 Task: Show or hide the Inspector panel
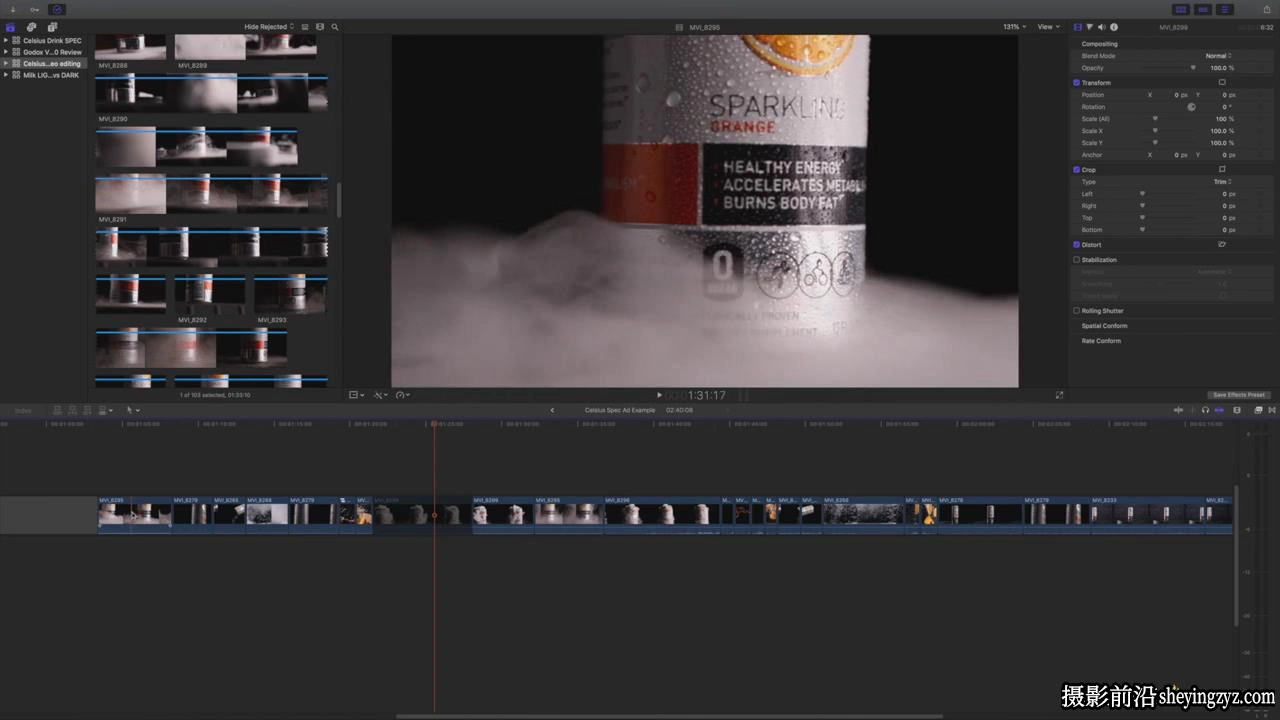click(1225, 9)
